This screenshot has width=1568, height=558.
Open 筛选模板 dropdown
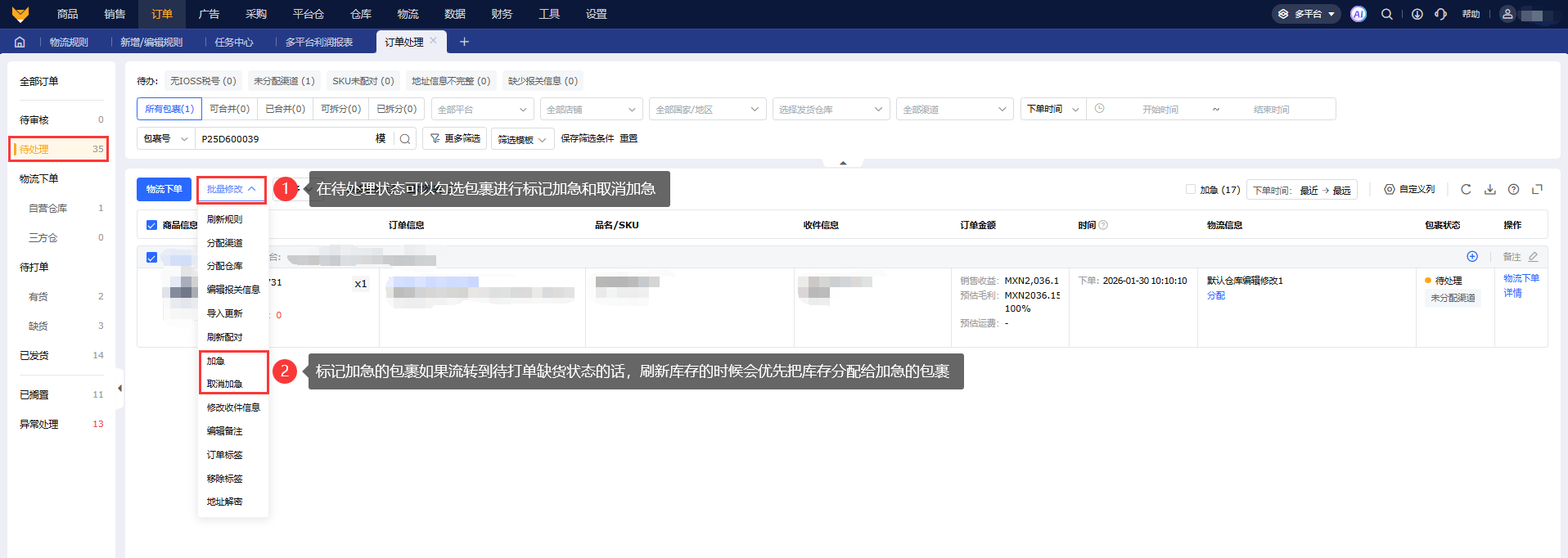(x=522, y=139)
